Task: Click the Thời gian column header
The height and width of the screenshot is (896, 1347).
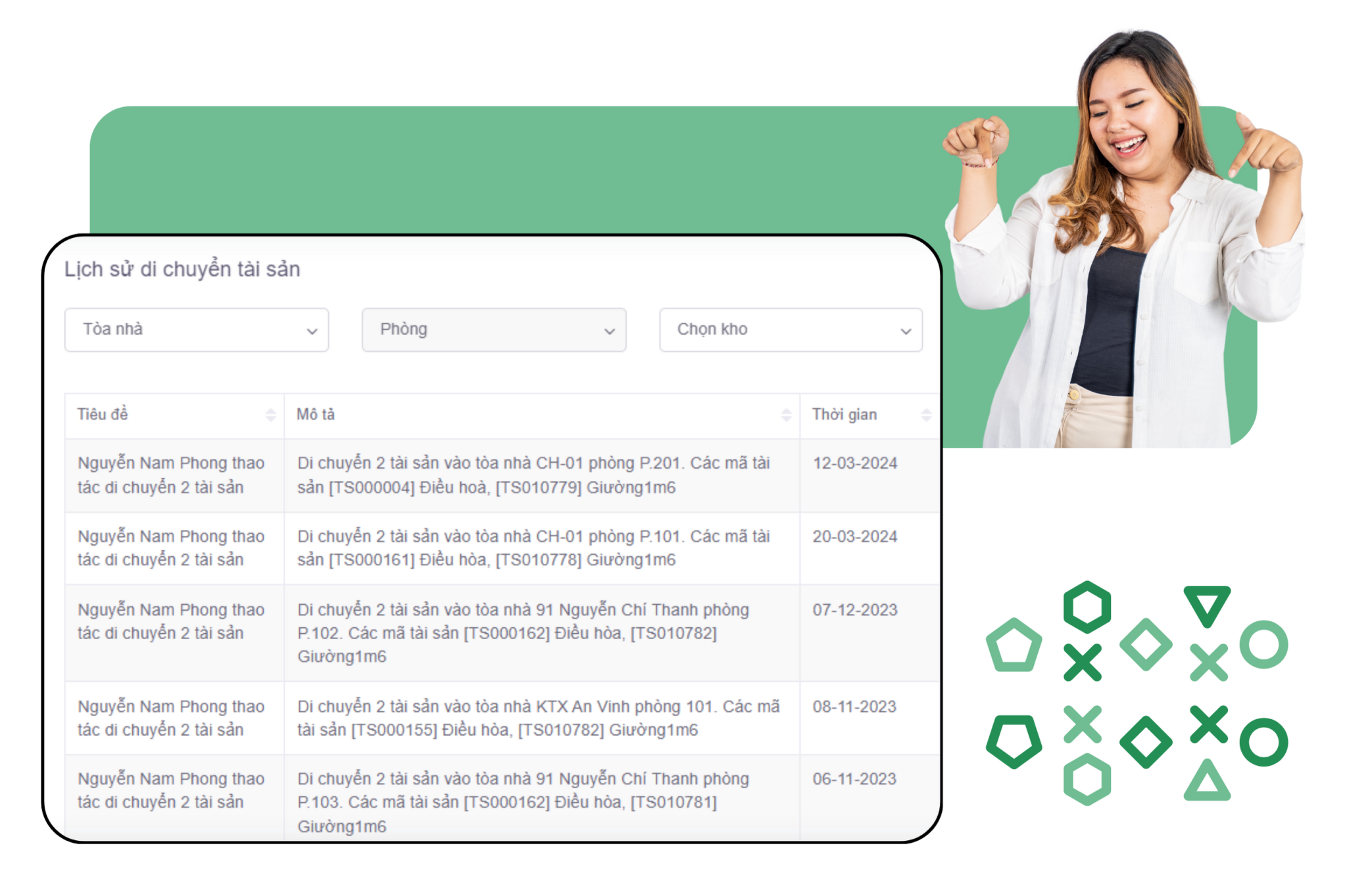Action: (x=845, y=415)
